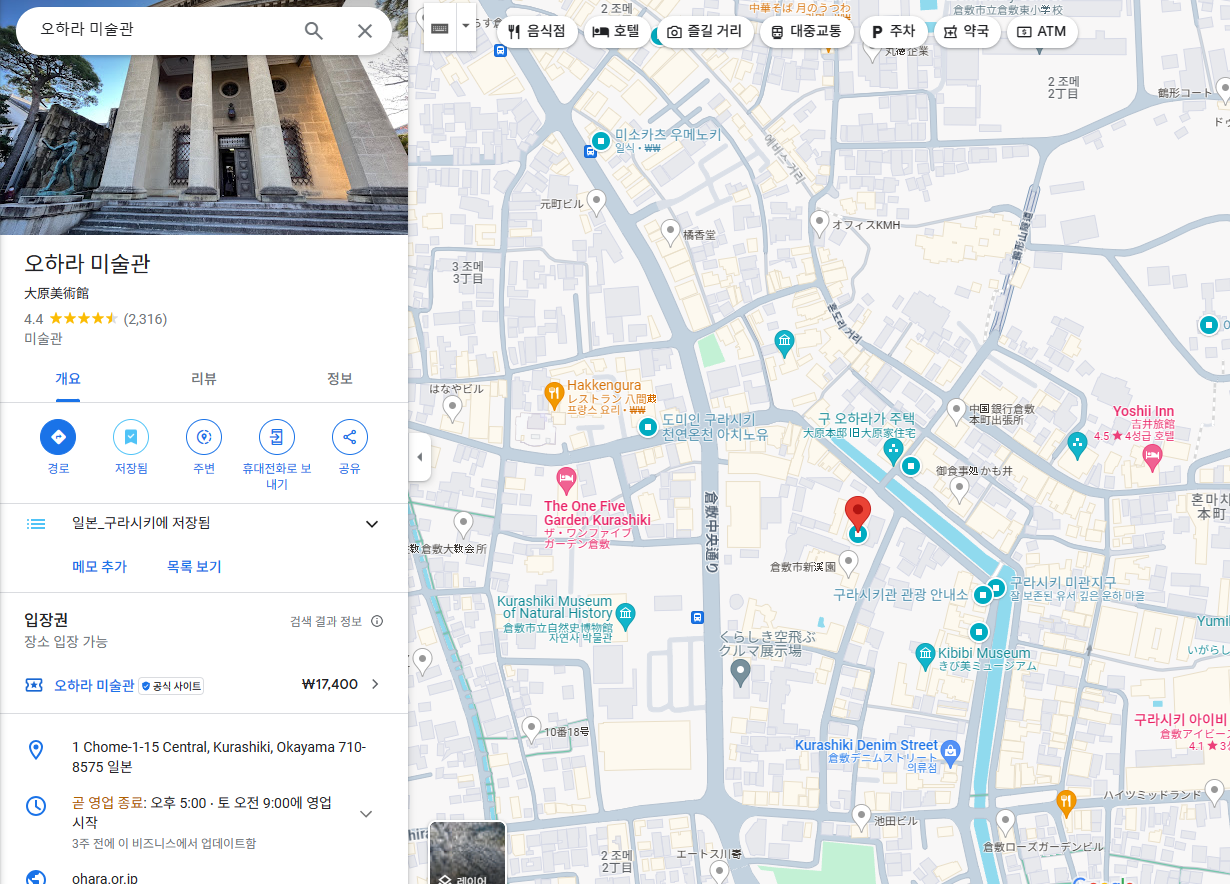Click the 미소카츠 우메노키 marker
Viewport: 1230px width, 884px height.
point(600,140)
